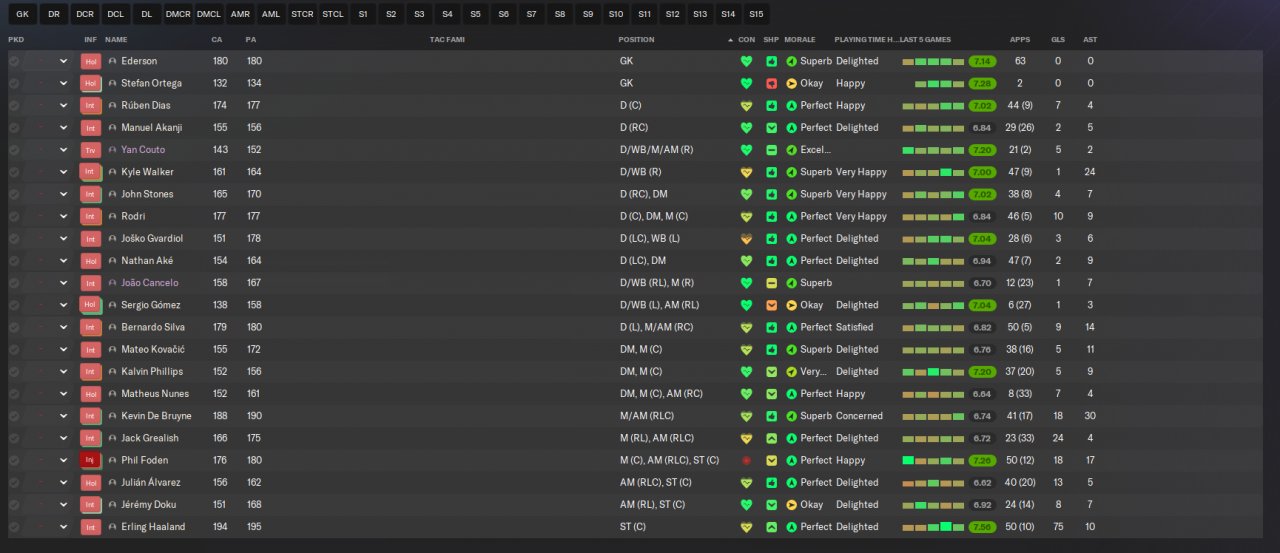Click Phil Foden's Inj status badge

tap(91, 461)
